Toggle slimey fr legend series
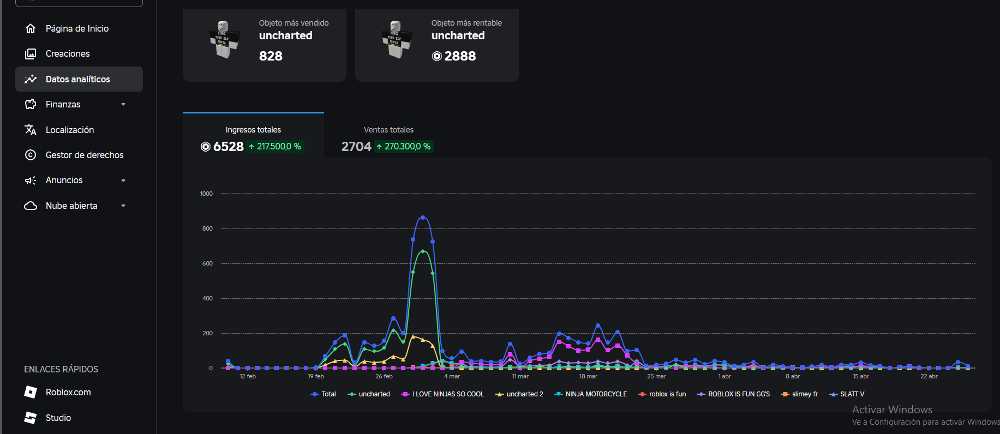The height and width of the screenshot is (434, 1000). (799, 394)
